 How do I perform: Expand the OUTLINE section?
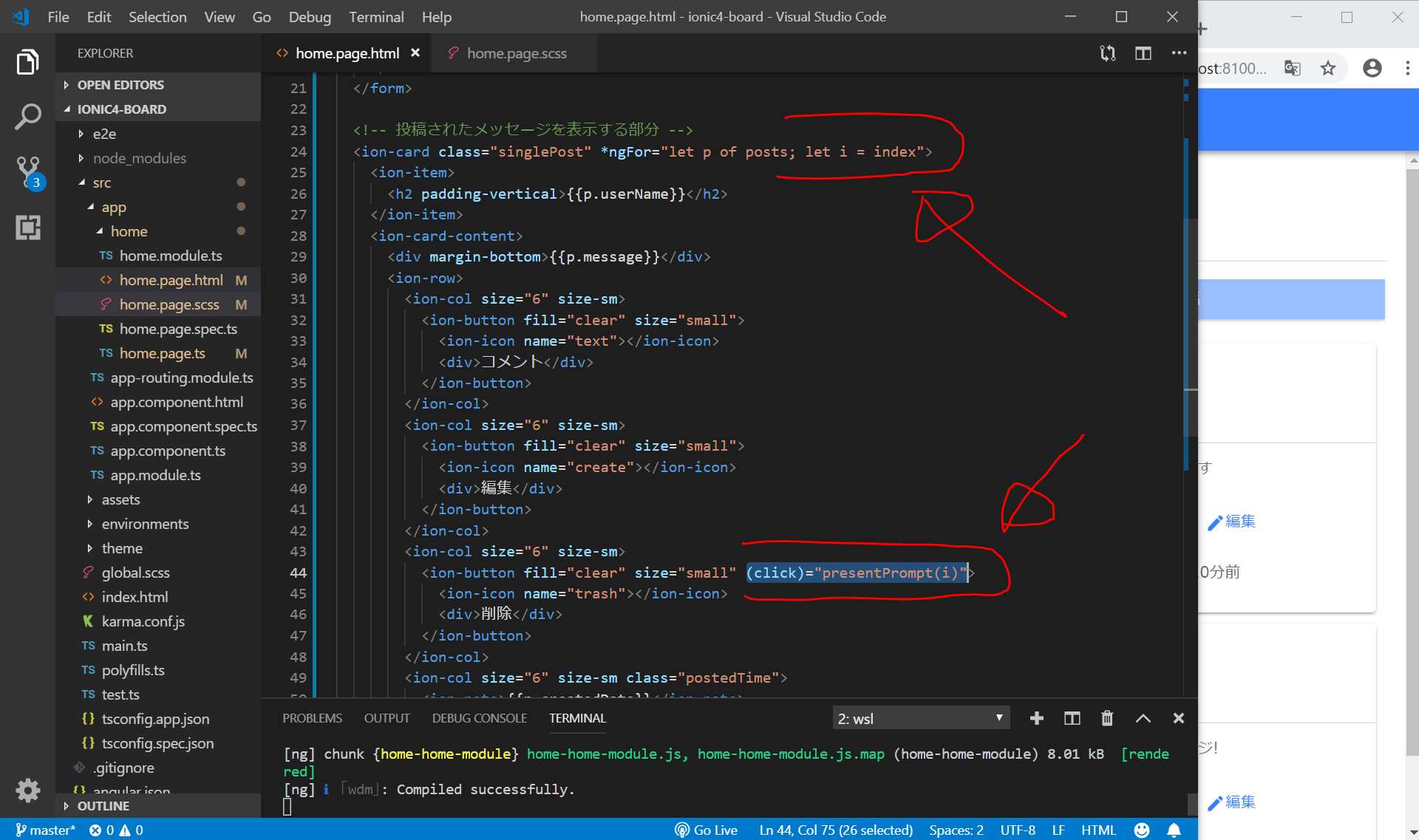(x=103, y=806)
